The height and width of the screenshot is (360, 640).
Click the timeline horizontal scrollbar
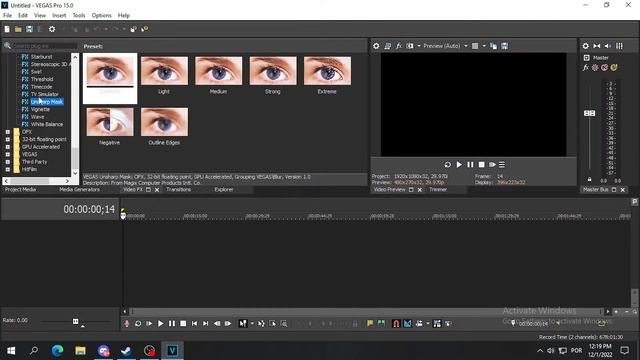coord(366,312)
